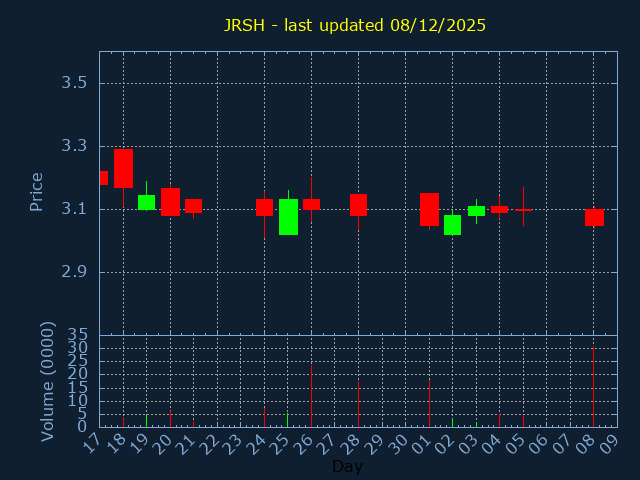Click the green volume bar on day 19
Viewport: 640px width, 480px height.
tap(146, 421)
